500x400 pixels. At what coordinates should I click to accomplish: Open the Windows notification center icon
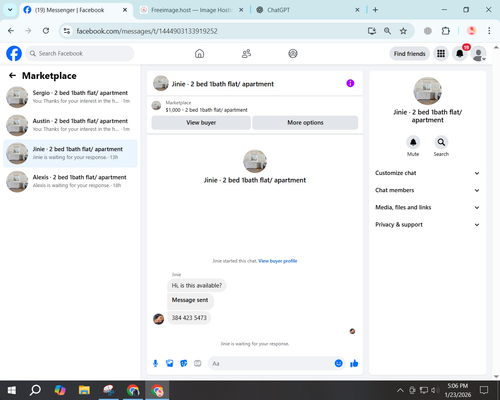[484, 390]
